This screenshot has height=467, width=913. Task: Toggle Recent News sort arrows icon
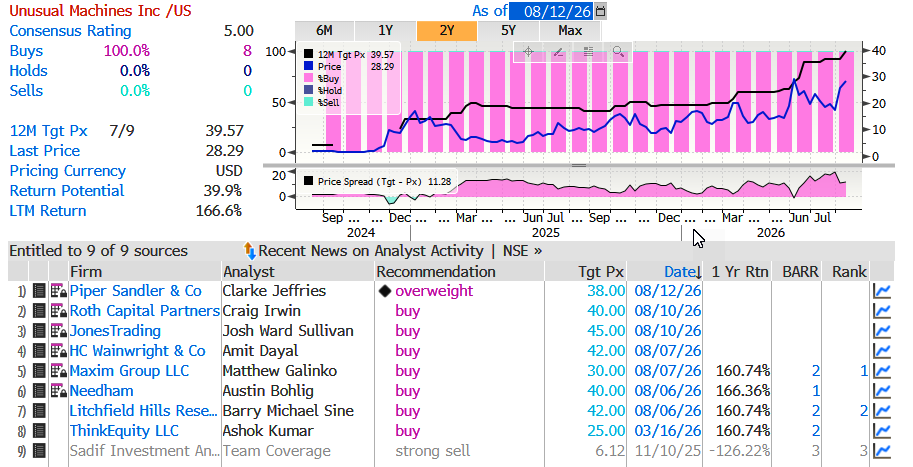(250, 251)
